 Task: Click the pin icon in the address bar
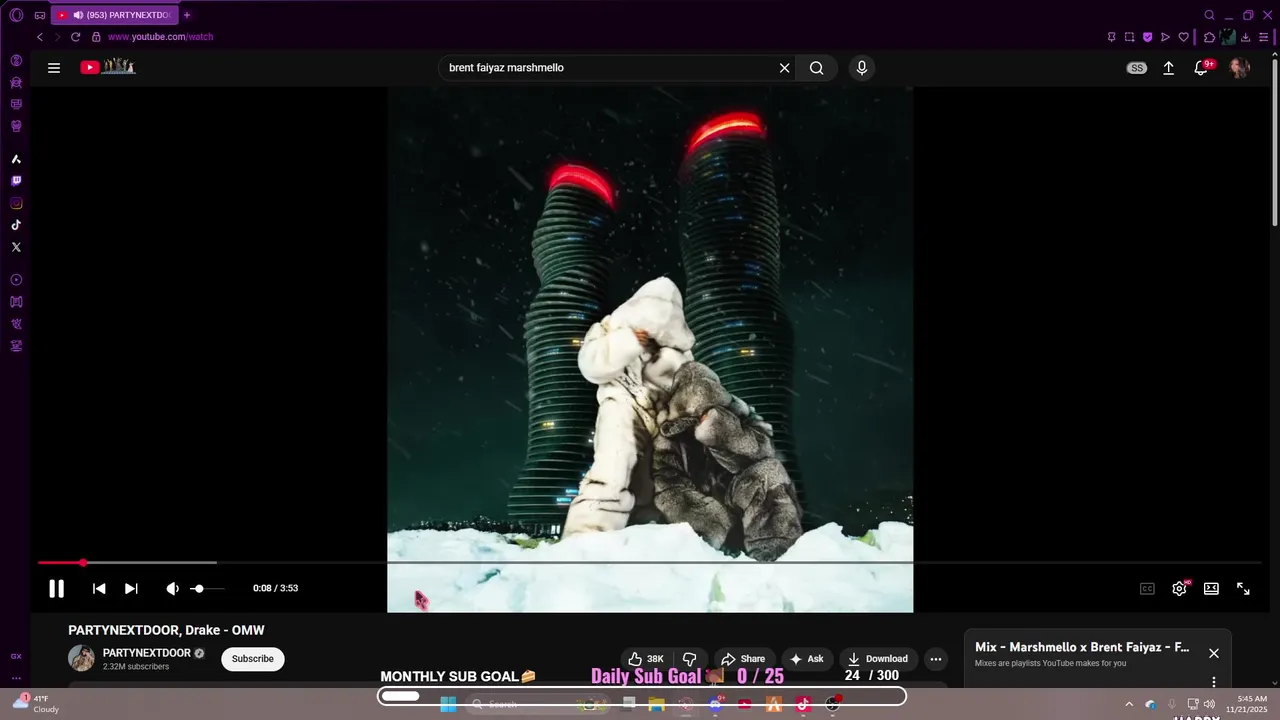tap(1111, 37)
